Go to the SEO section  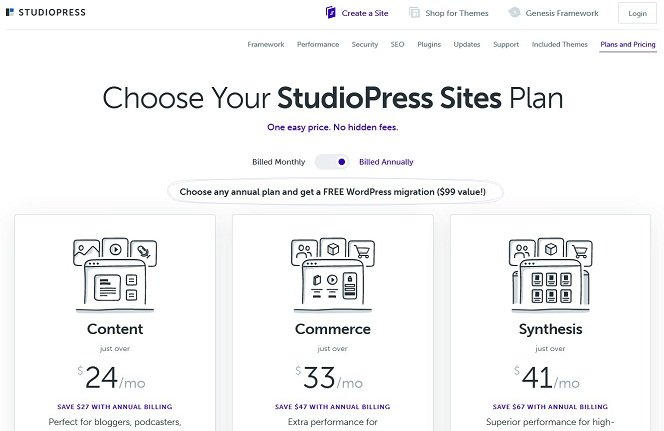pyautogui.click(x=397, y=44)
